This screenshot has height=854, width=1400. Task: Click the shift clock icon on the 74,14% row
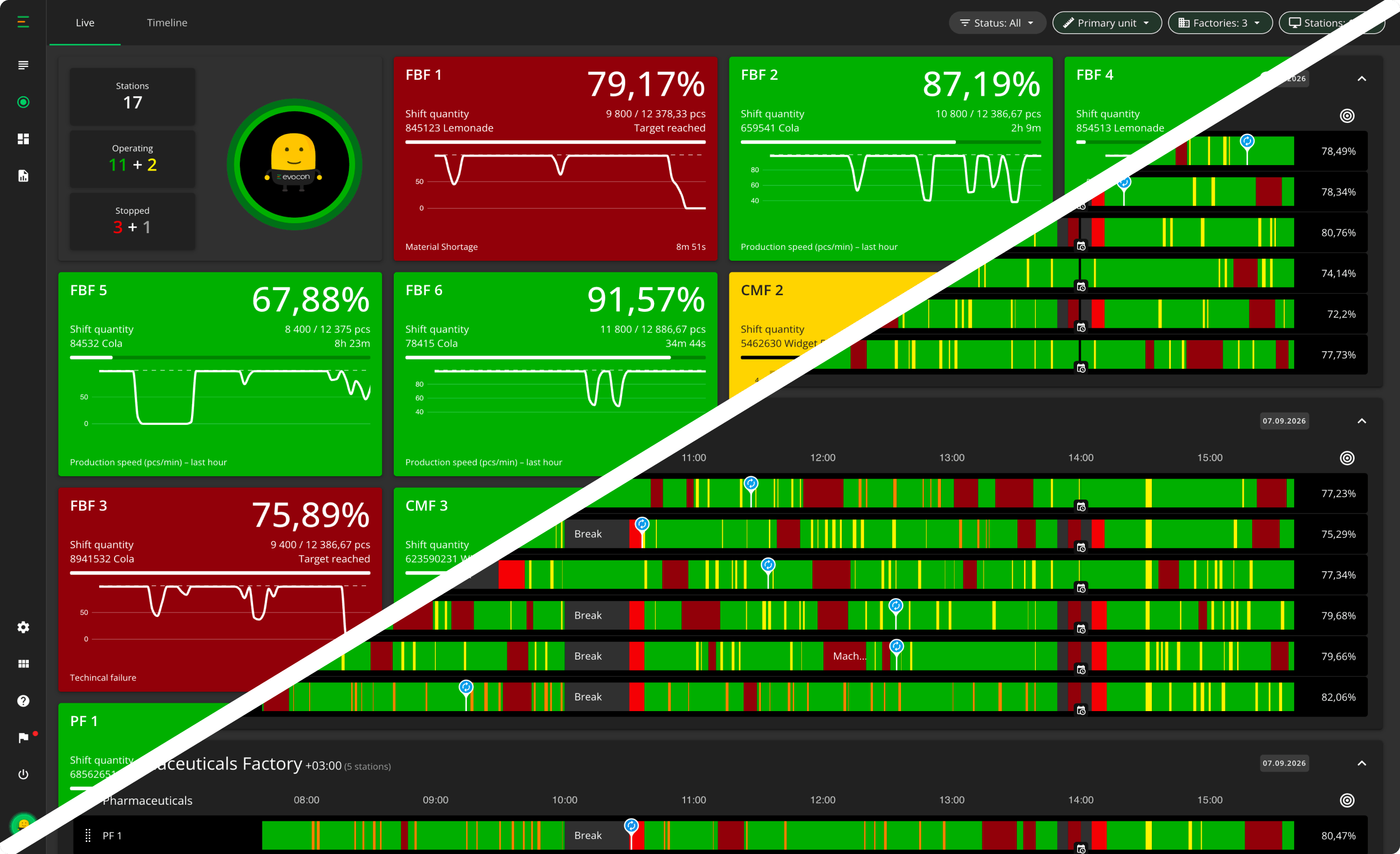coord(1081,287)
